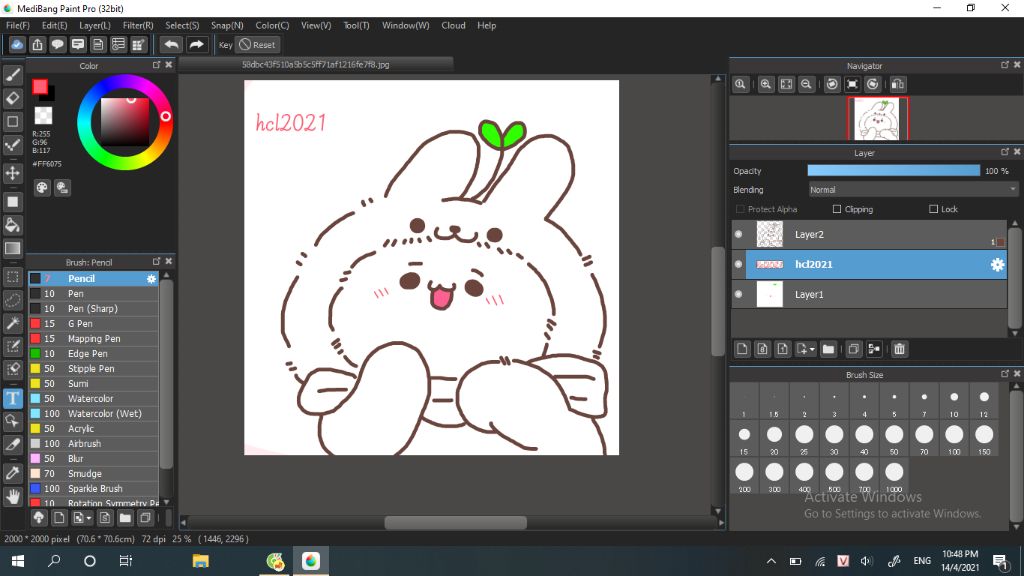Choose brush size 10

click(954, 402)
